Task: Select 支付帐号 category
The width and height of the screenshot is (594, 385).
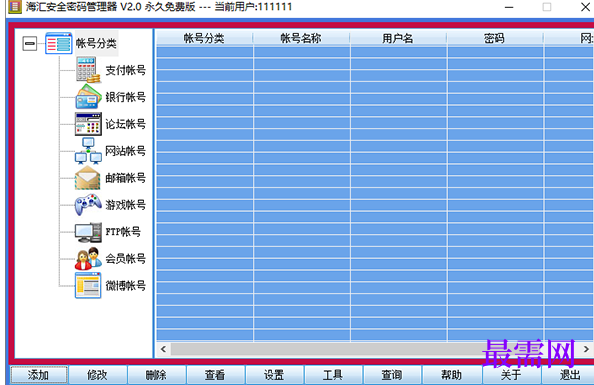Action: [125, 70]
